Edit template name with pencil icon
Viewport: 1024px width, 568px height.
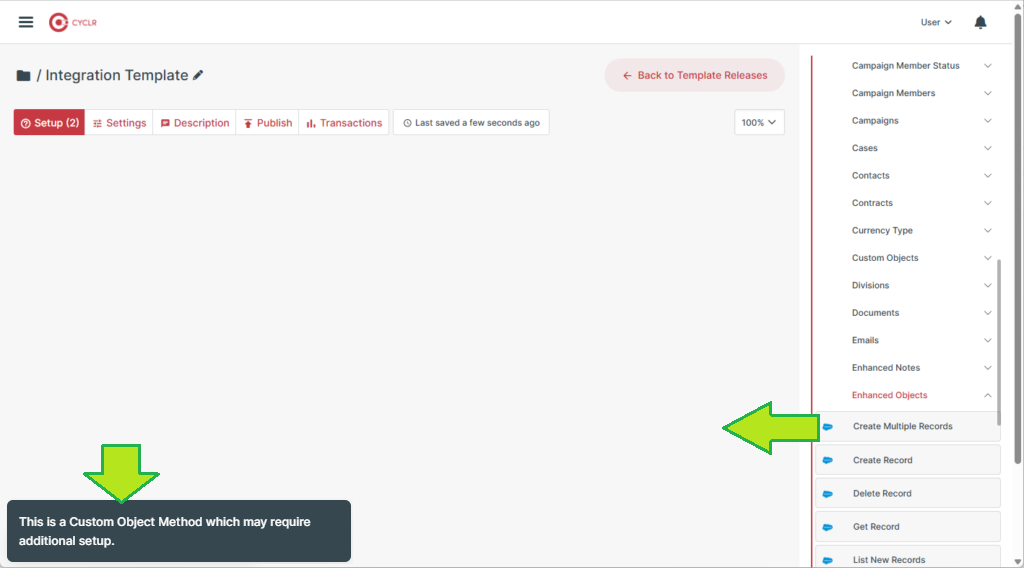tap(198, 75)
